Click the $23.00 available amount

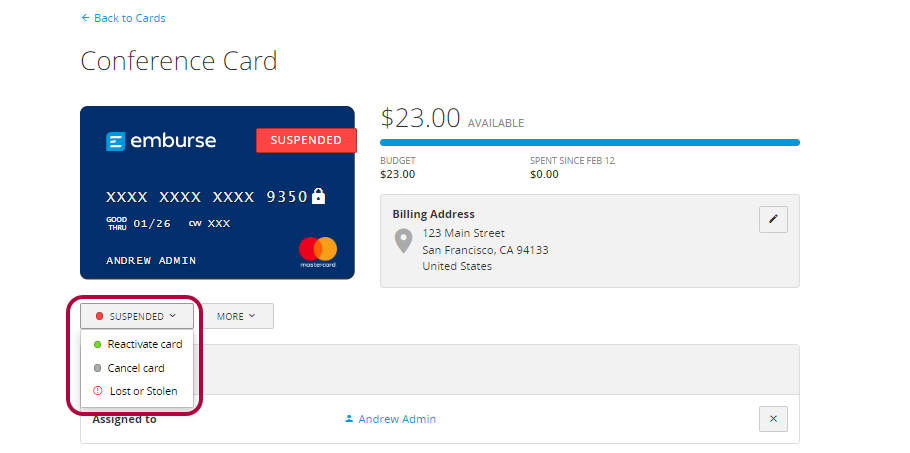(x=420, y=119)
